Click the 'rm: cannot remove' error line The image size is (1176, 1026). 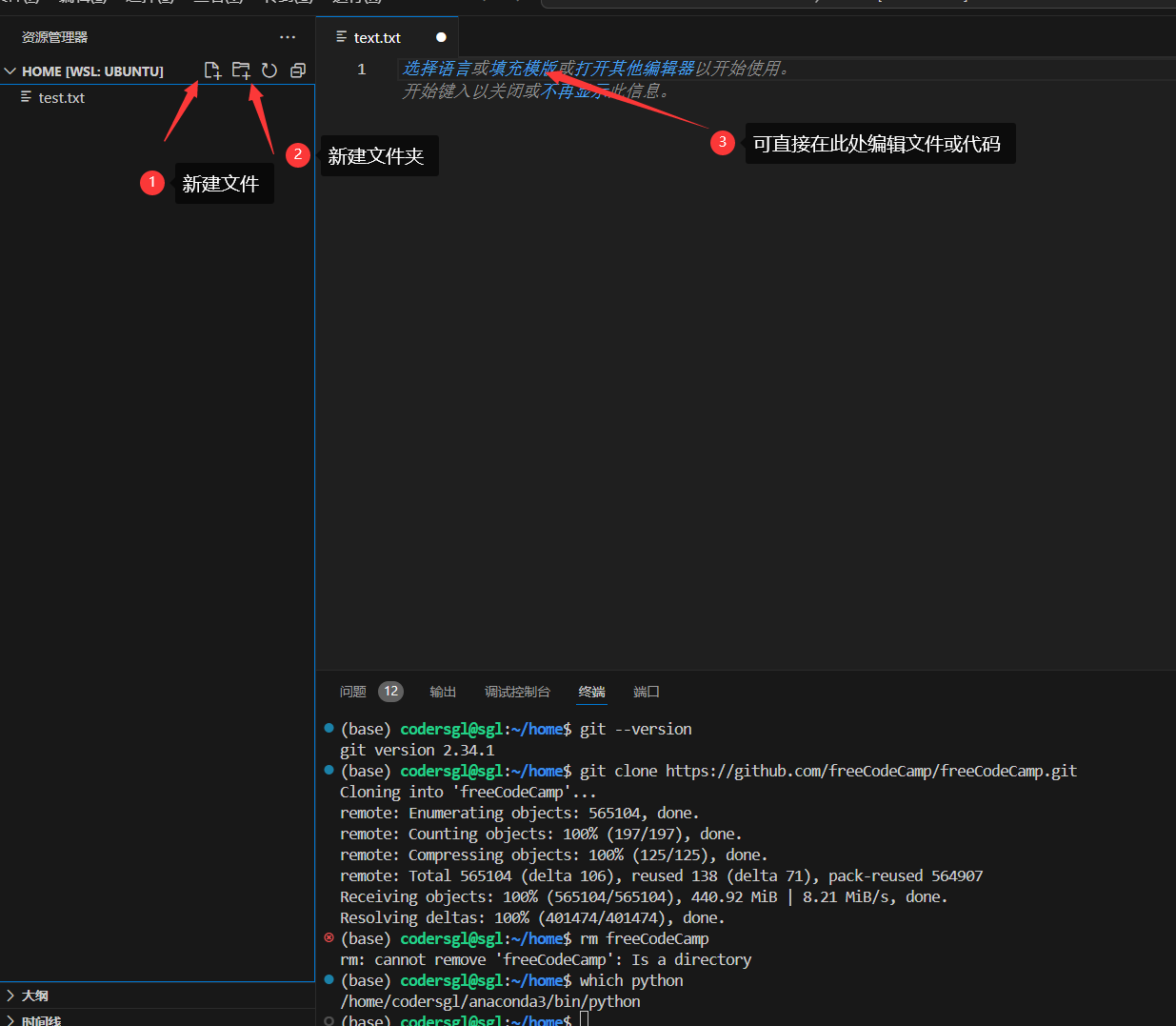click(x=546, y=959)
